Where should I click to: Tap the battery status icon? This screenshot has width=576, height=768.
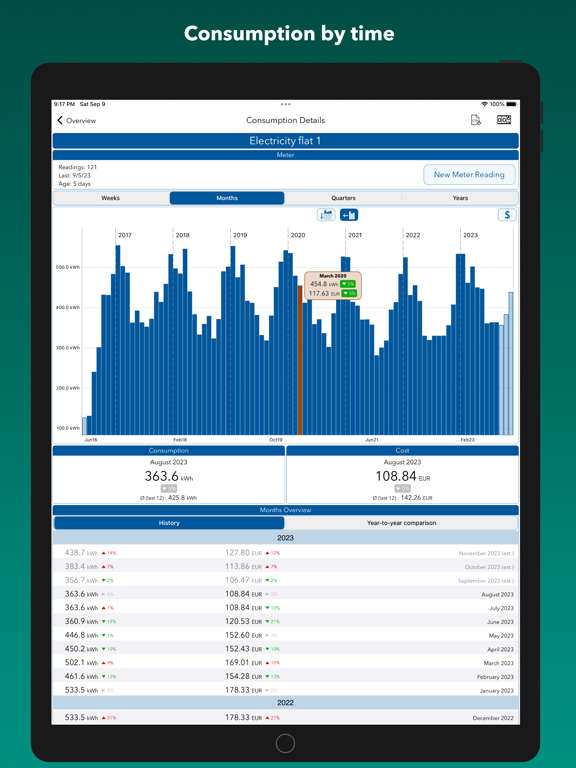coord(511,104)
